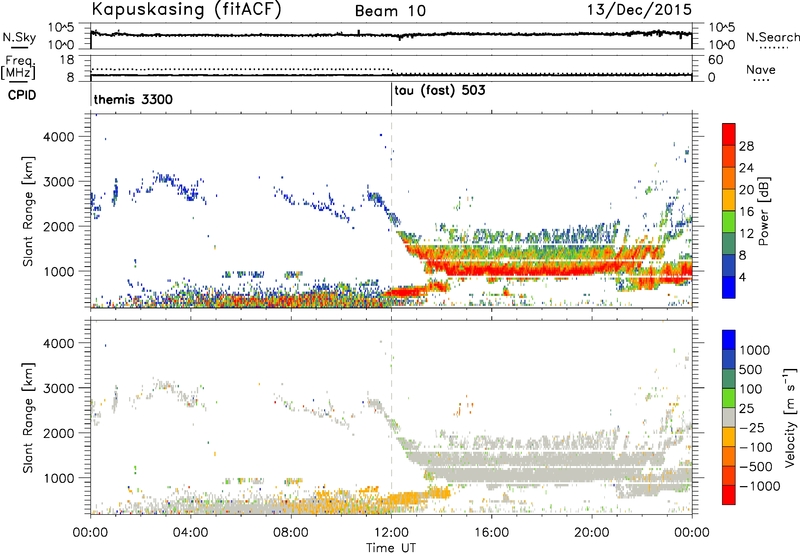Click the 500 velocity colorbar label
This screenshot has height=554, width=800.
[x=750, y=370]
